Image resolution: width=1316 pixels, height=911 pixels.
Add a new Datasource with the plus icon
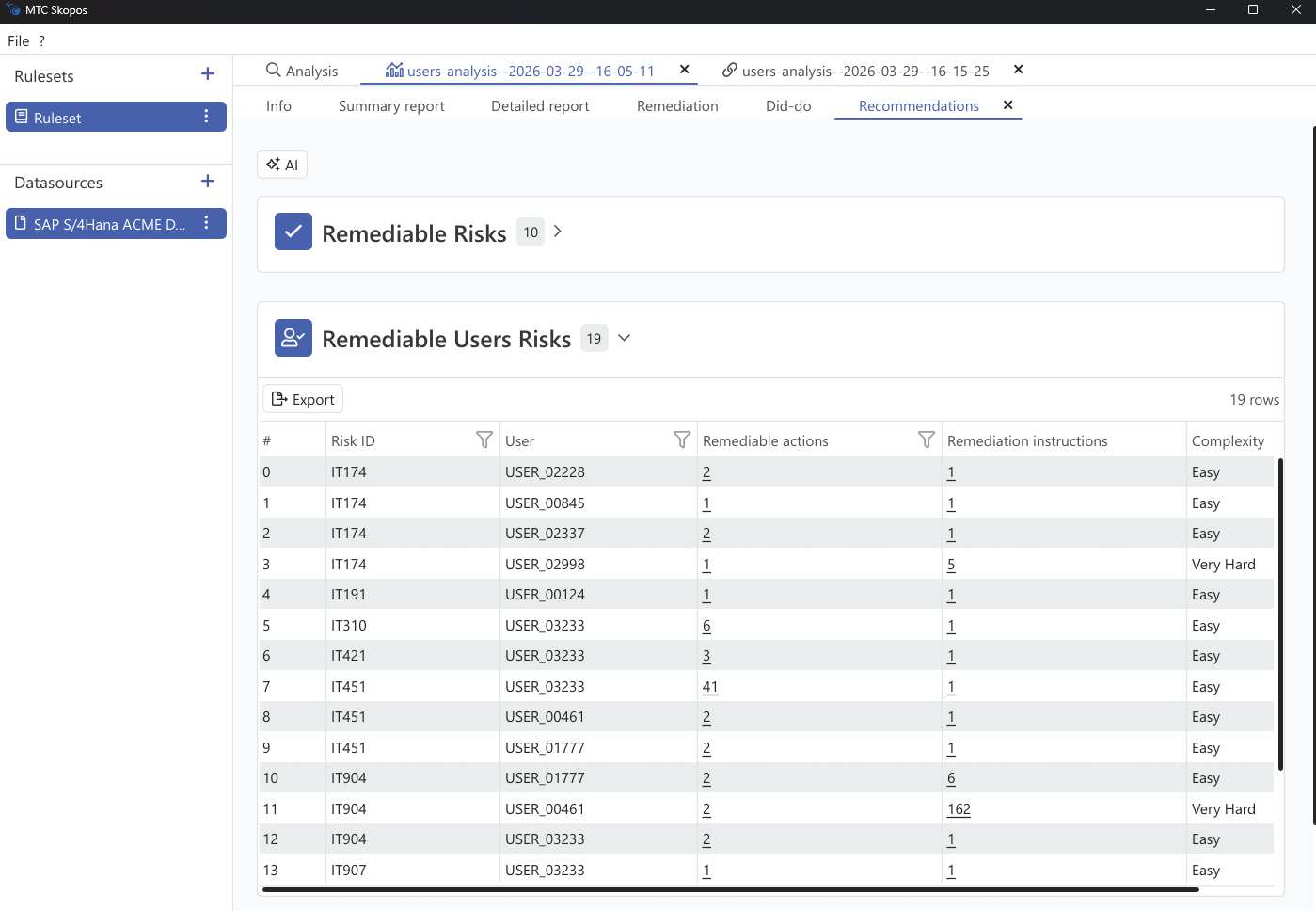[207, 182]
